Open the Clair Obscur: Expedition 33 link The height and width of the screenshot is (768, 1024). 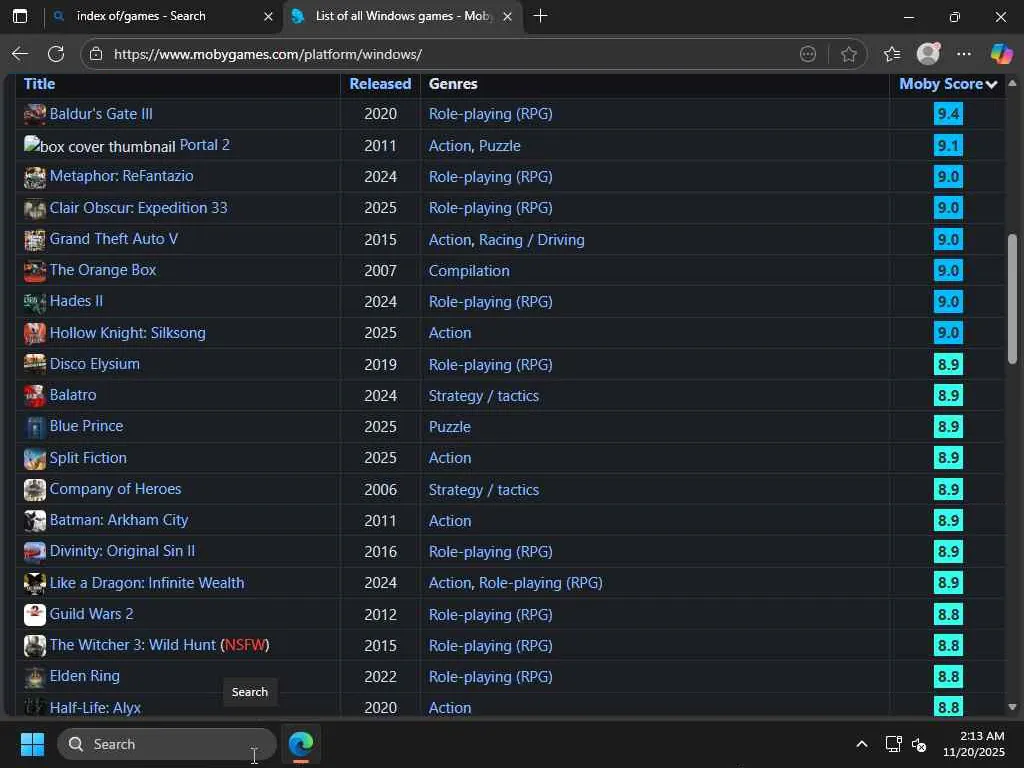pyautogui.click(x=138, y=208)
